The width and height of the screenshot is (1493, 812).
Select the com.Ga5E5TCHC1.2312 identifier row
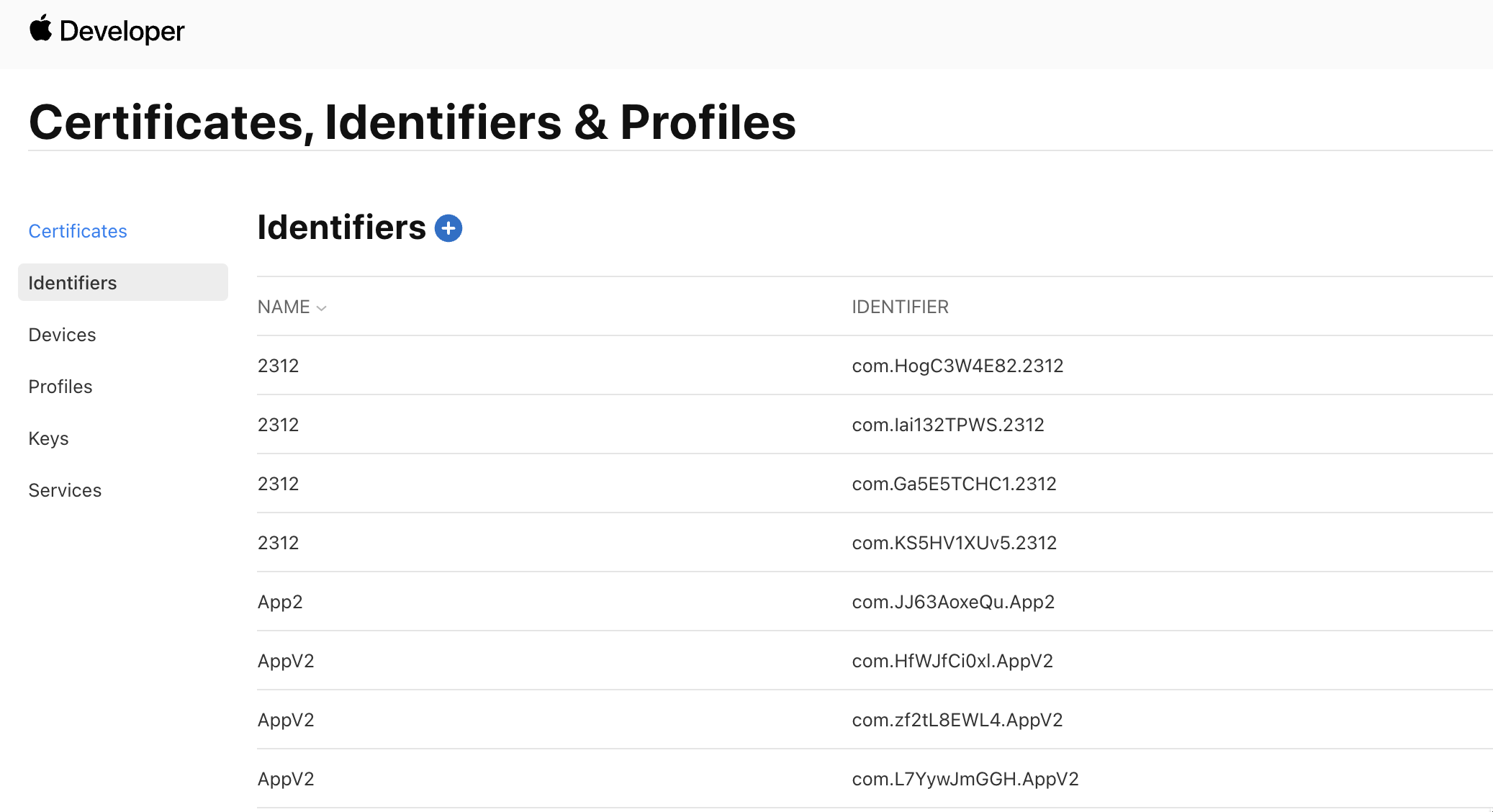click(x=875, y=484)
